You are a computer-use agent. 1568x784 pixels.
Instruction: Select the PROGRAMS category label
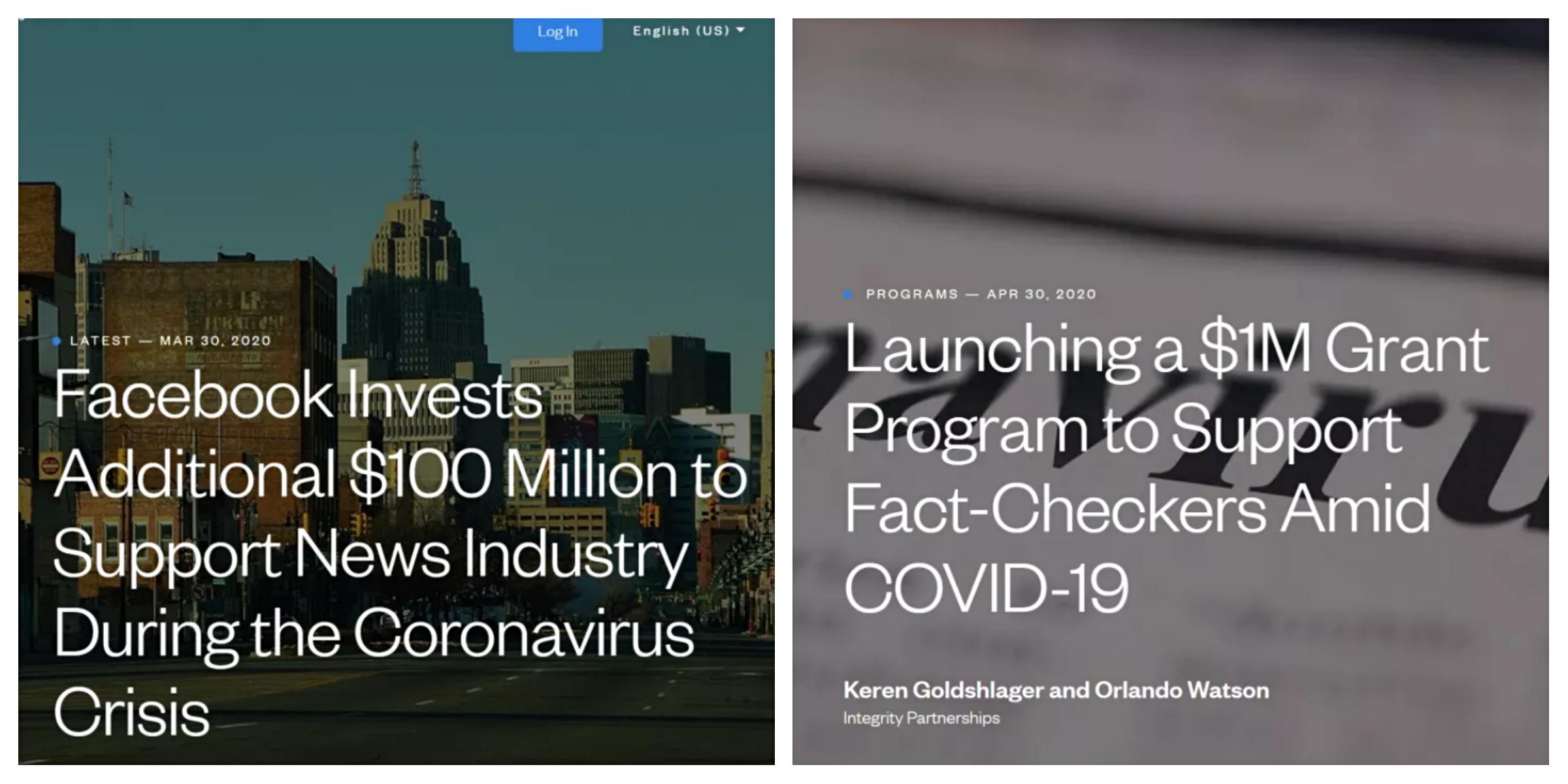coord(912,294)
